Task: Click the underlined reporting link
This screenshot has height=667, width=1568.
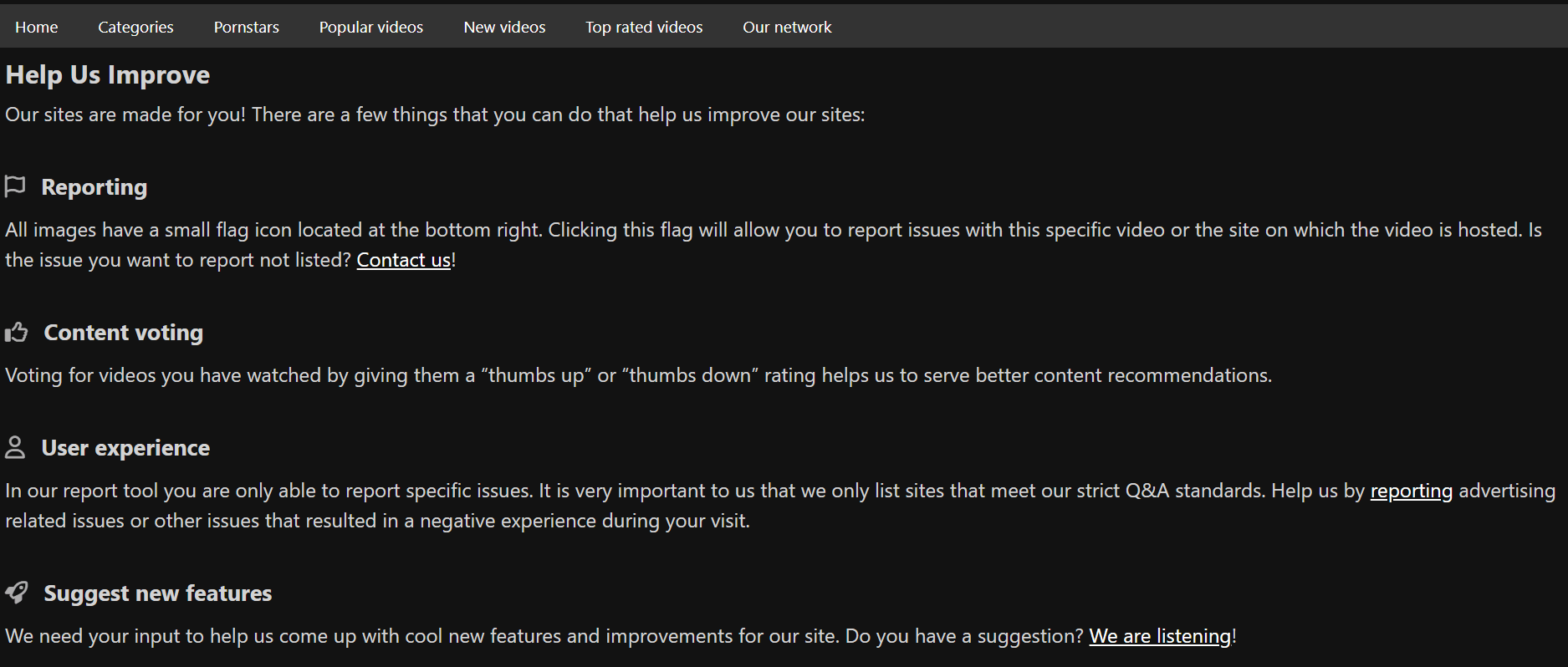Action: point(1411,491)
